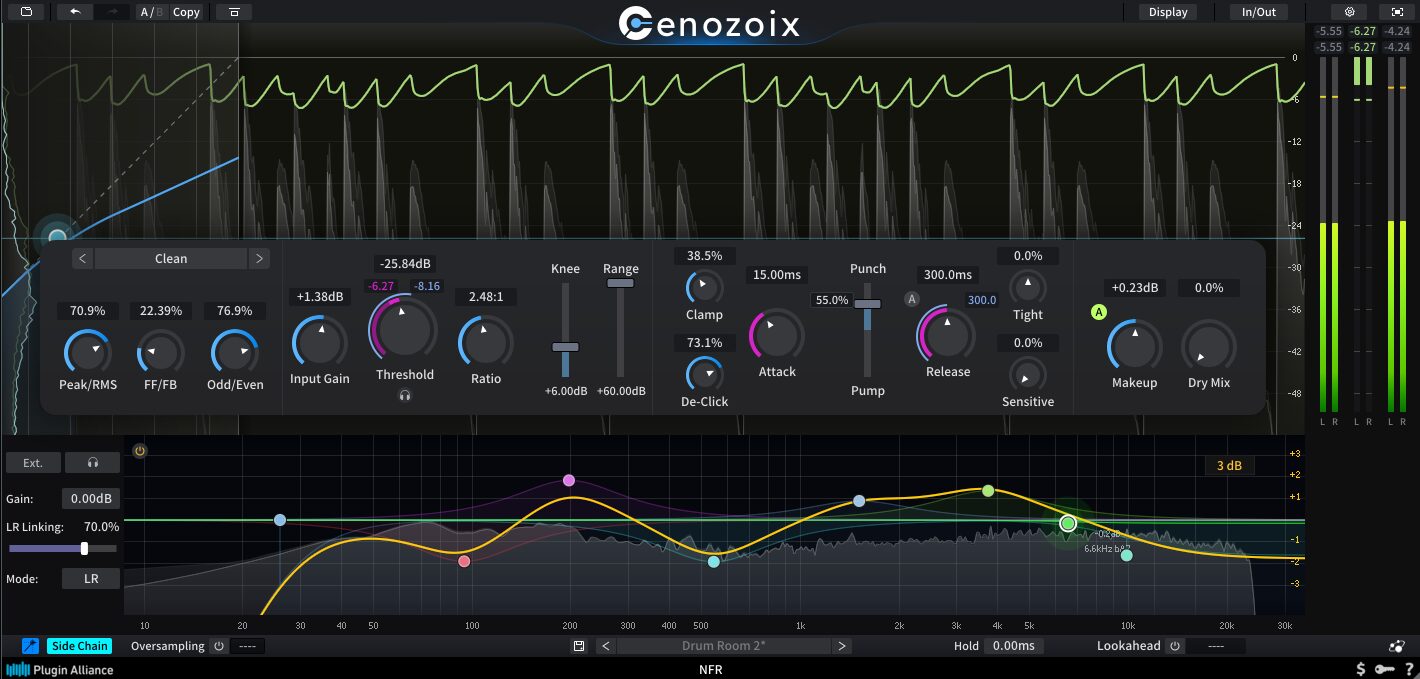
Task: Click the Release knob
Action: pos(946,335)
